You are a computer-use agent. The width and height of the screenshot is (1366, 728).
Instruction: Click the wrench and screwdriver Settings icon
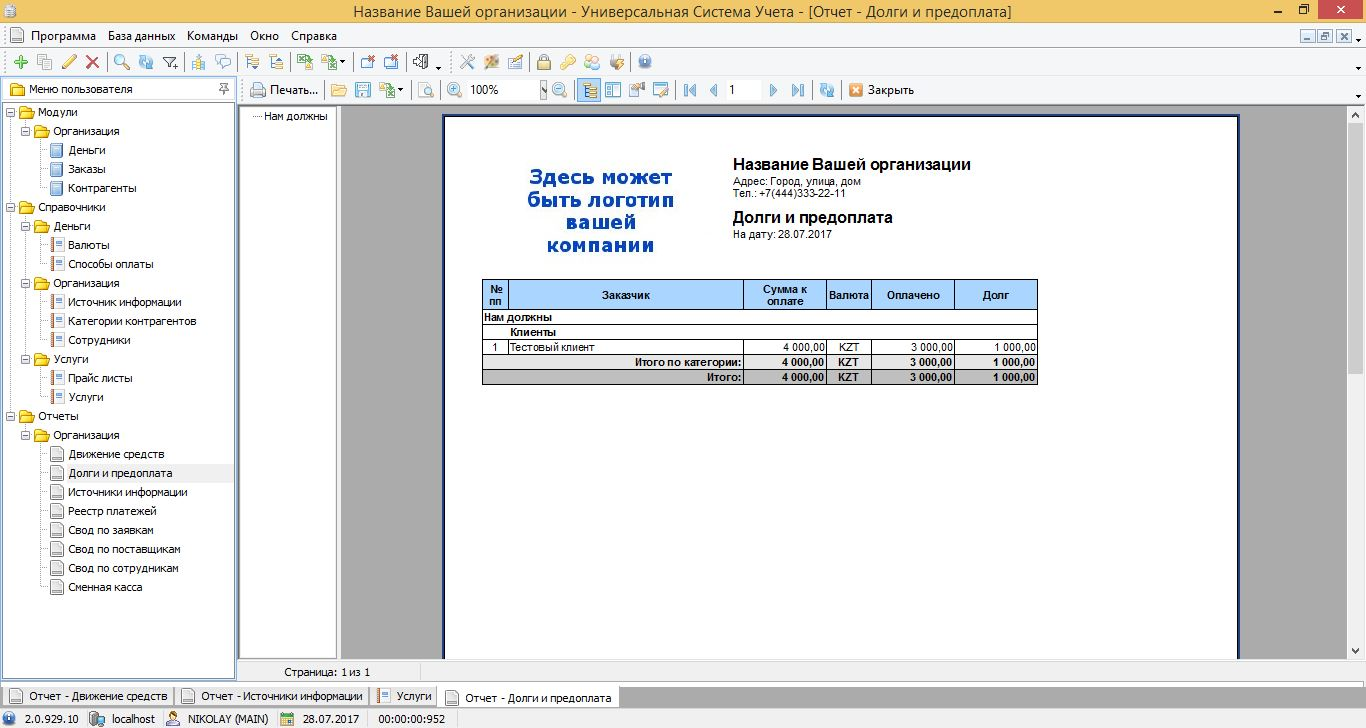467,62
